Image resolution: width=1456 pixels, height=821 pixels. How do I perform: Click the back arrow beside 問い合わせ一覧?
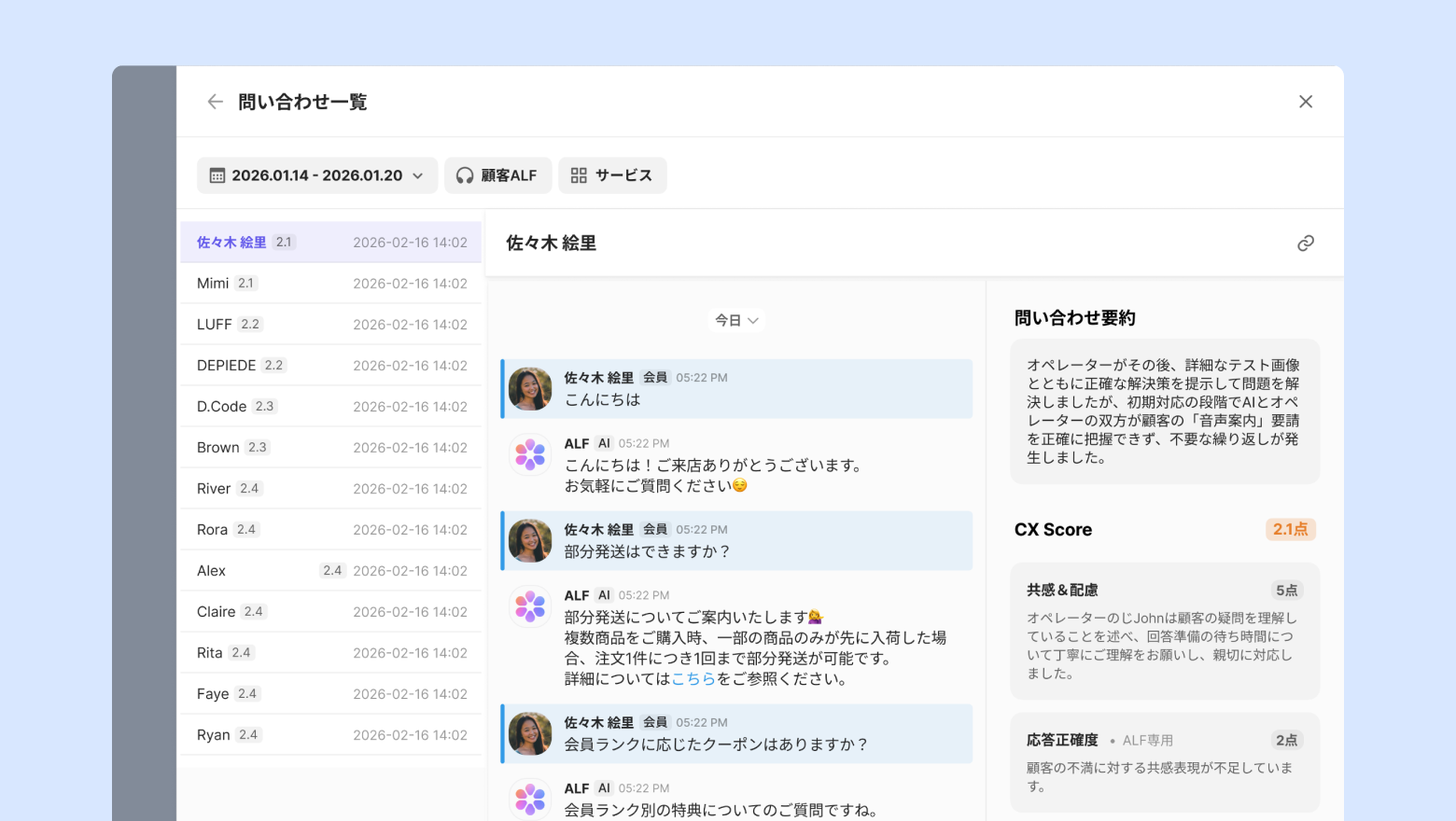click(216, 102)
